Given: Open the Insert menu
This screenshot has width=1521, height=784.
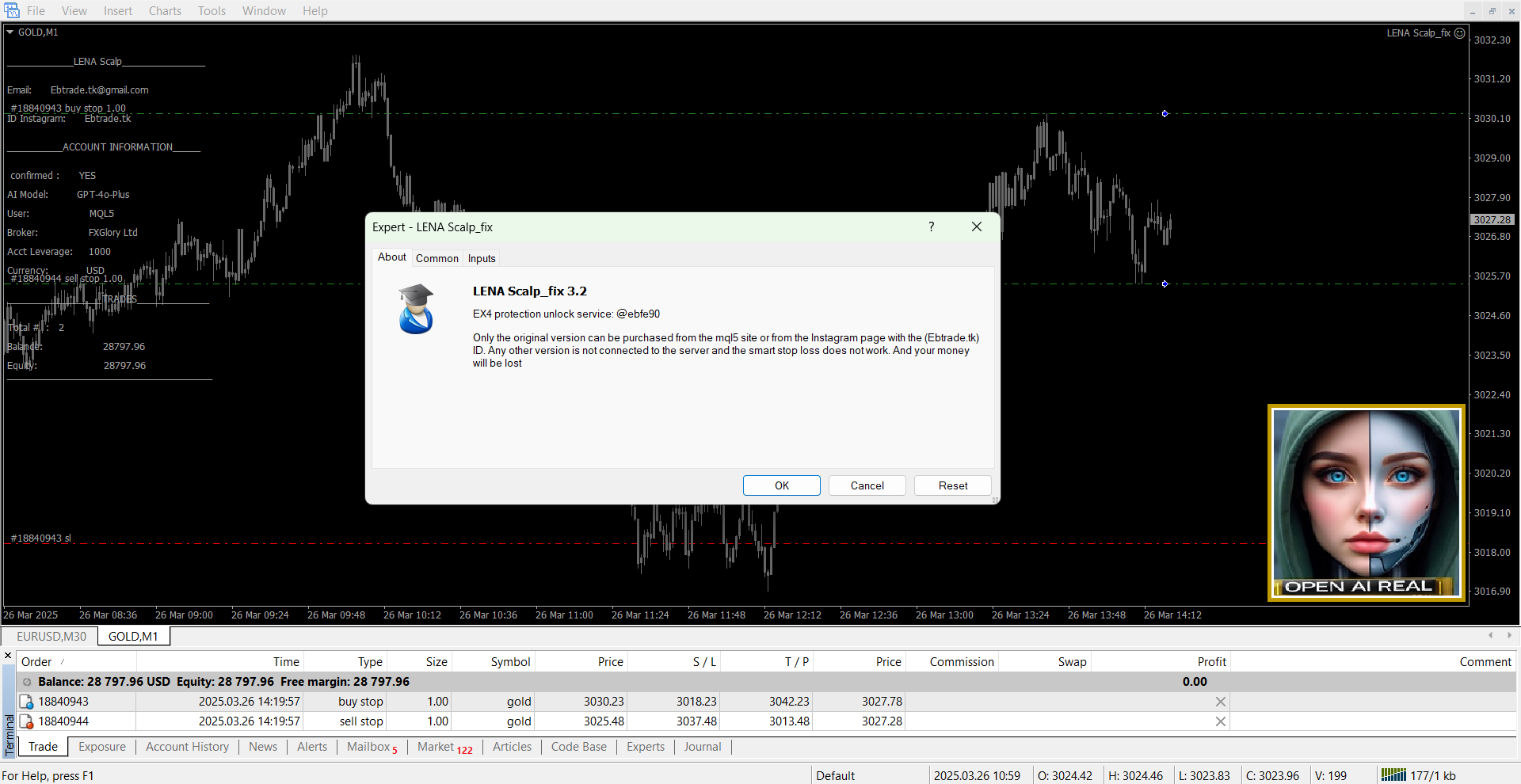Looking at the screenshot, I should (118, 11).
